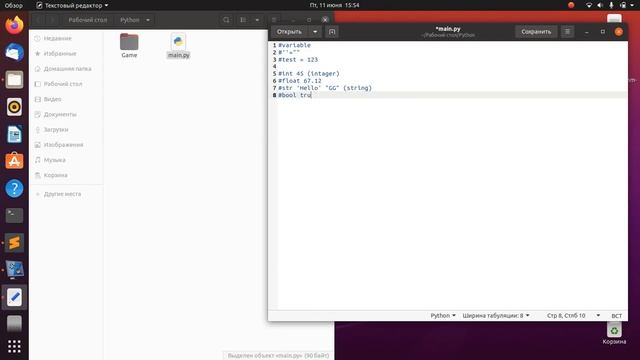This screenshot has height=360, width=640.
Task: Select Музыка in Files sidebar
Action: 66,160
